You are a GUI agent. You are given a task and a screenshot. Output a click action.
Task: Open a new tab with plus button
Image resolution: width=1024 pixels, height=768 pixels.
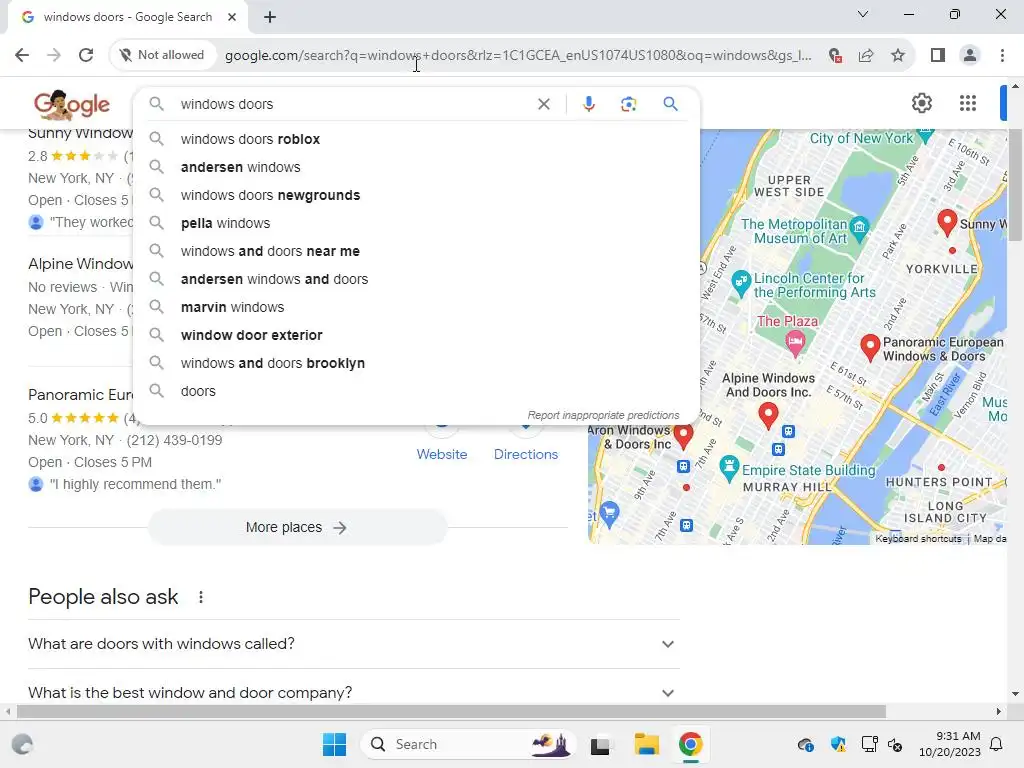point(270,17)
